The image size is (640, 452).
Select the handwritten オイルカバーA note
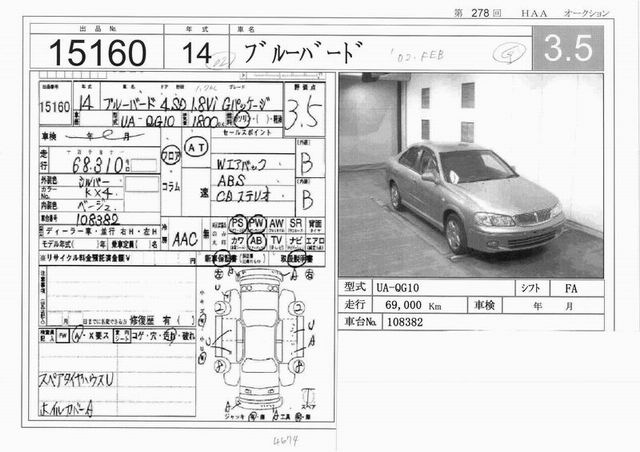pos(67,408)
